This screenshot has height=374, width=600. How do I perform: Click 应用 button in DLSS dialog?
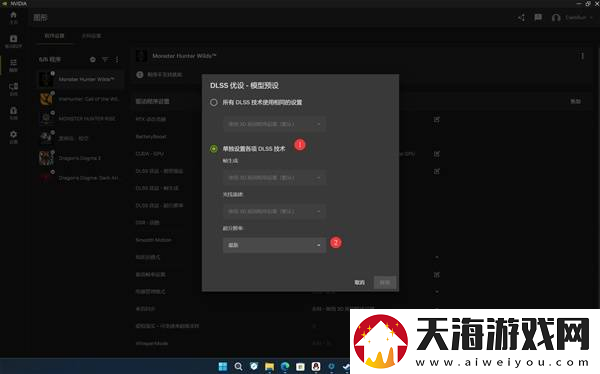tap(385, 283)
